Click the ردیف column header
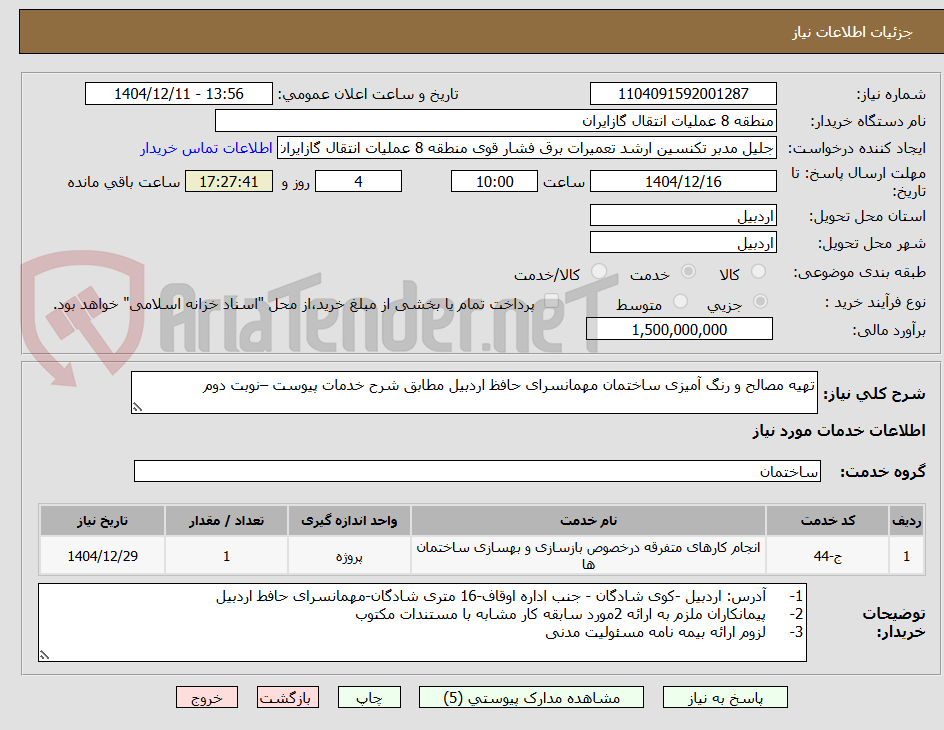The height and width of the screenshot is (730, 944). [906, 521]
